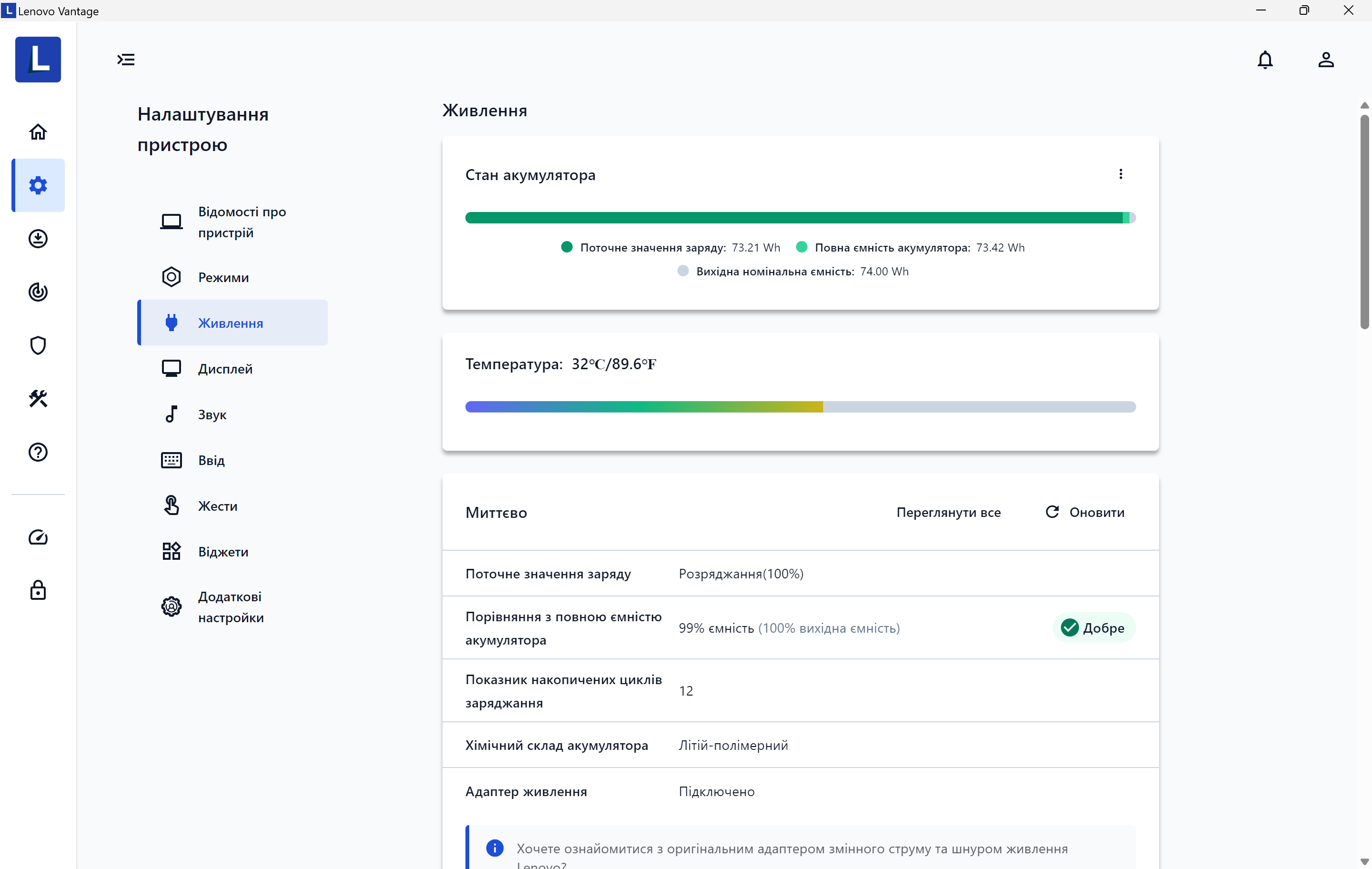Open battery status three-dot options menu
This screenshot has width=1372, height=869.
[x=1120, y=174]
